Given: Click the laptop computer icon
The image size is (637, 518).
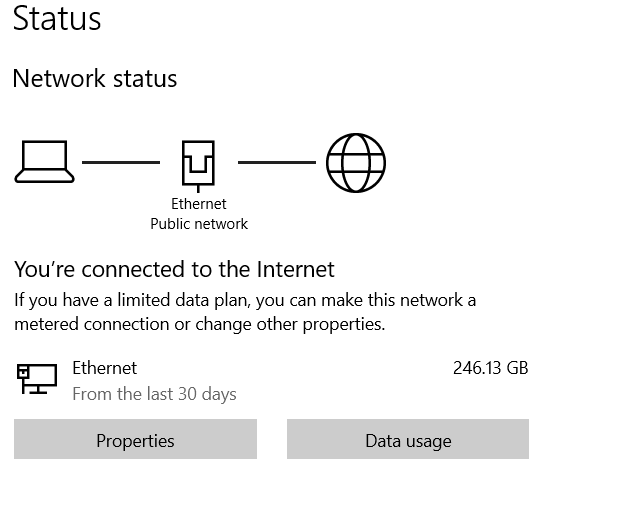Looking at the screenshot, I should 44,162.
